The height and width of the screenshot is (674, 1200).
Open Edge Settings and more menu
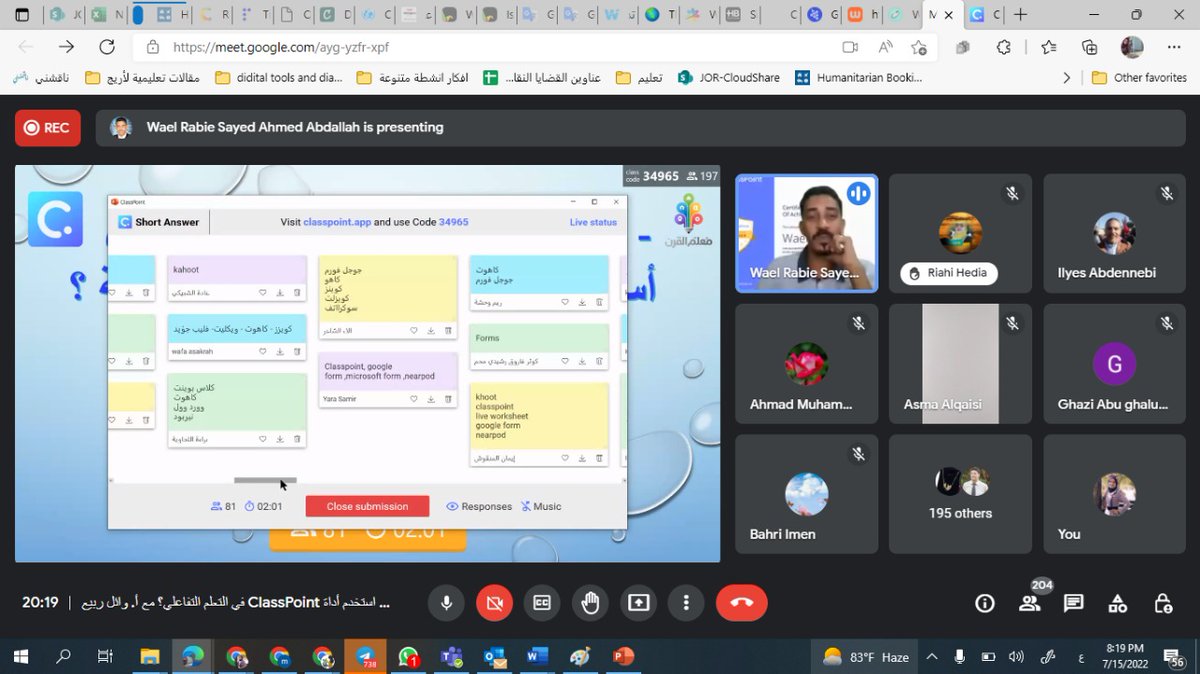1174,47
